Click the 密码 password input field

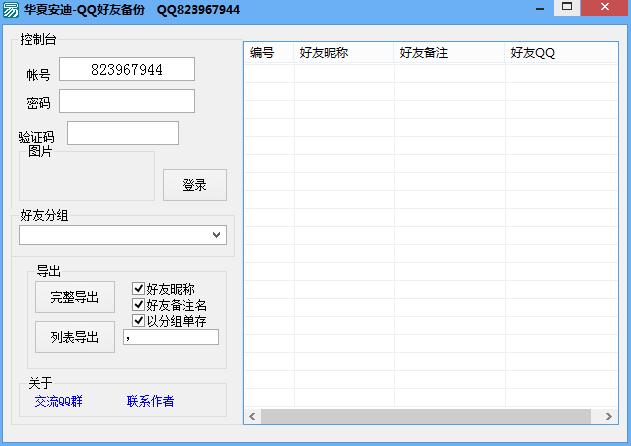point(127,101)
